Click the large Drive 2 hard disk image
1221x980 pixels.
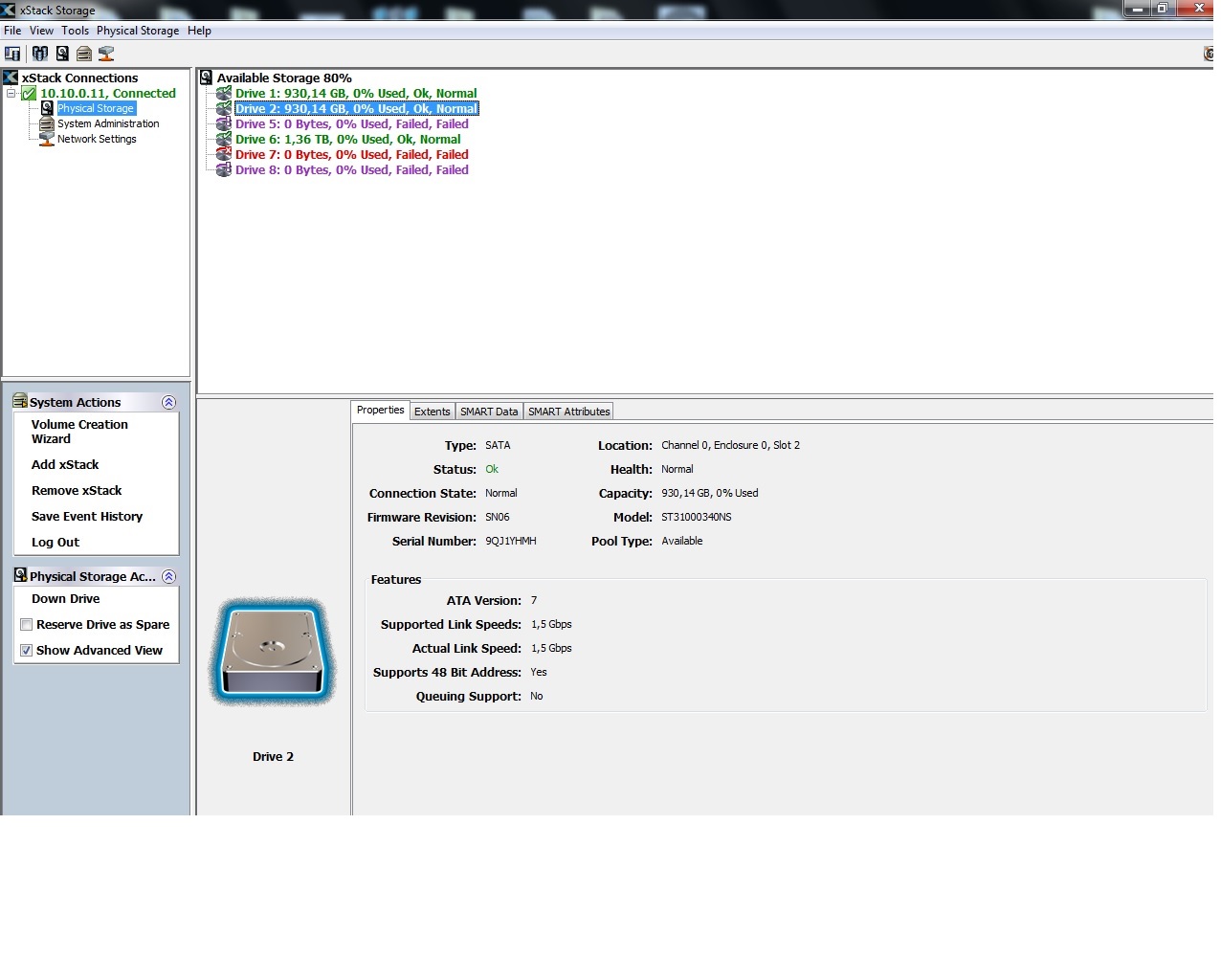click(x=274, y=653)
